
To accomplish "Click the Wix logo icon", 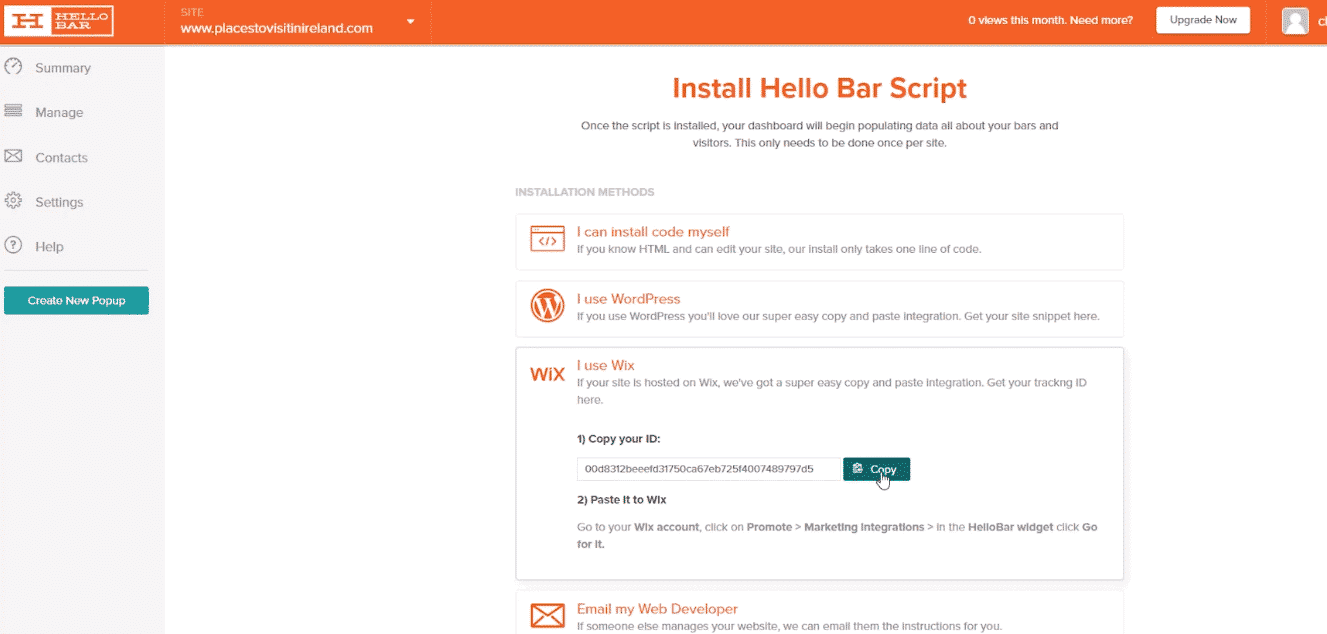I will 547,375.
